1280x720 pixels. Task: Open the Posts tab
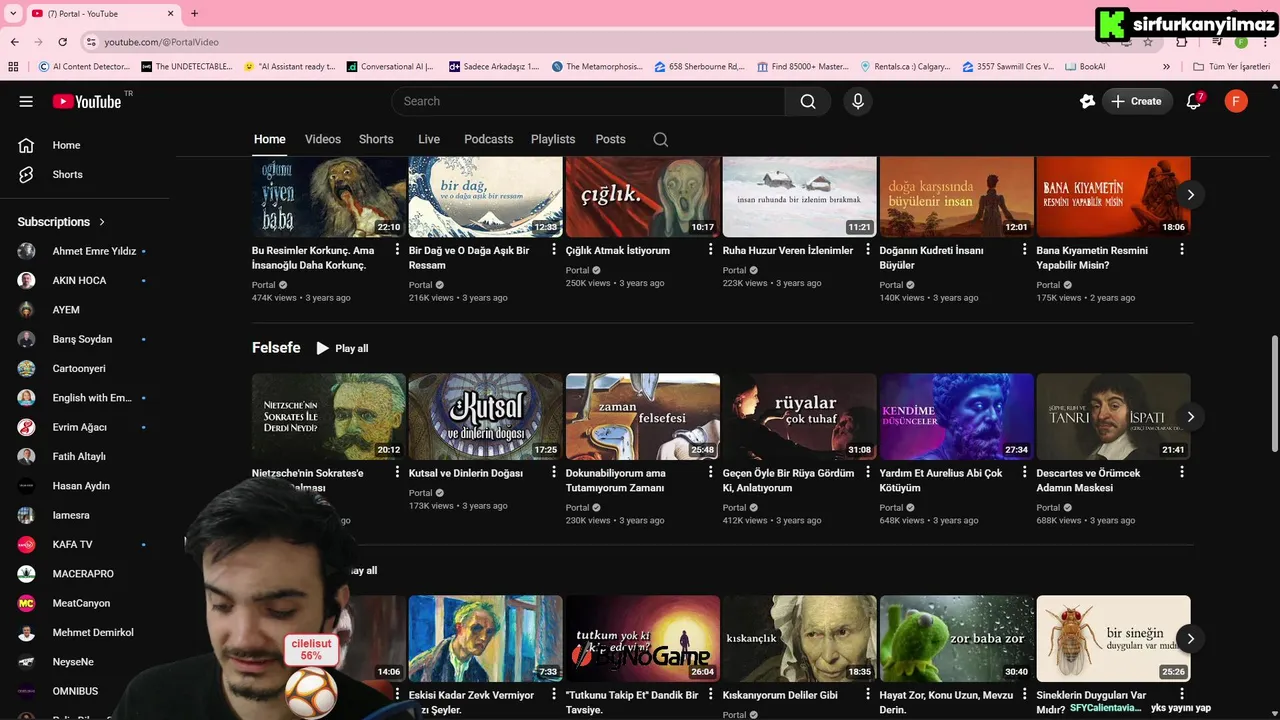pyautogui.click(x=610, y=139)
